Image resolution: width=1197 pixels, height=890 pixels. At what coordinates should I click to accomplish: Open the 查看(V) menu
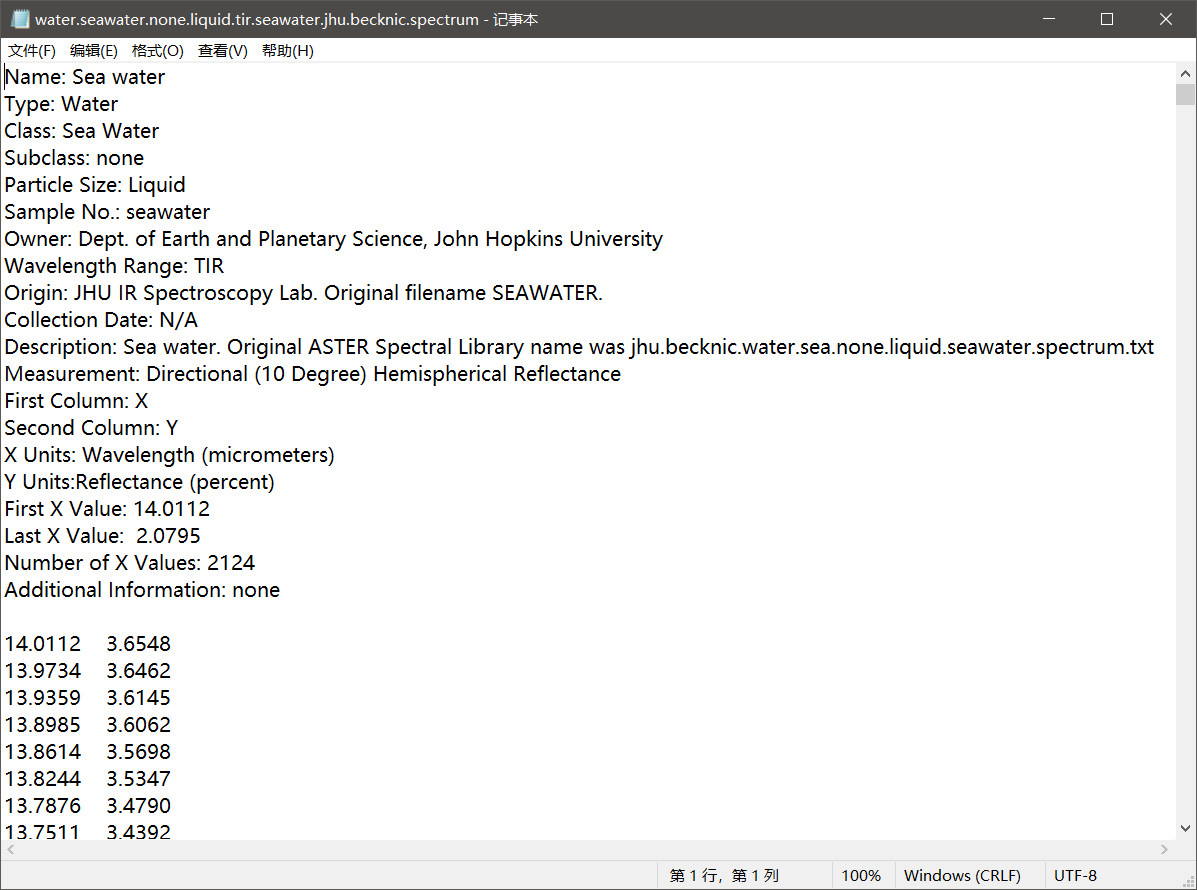click(x=223, y=50)
